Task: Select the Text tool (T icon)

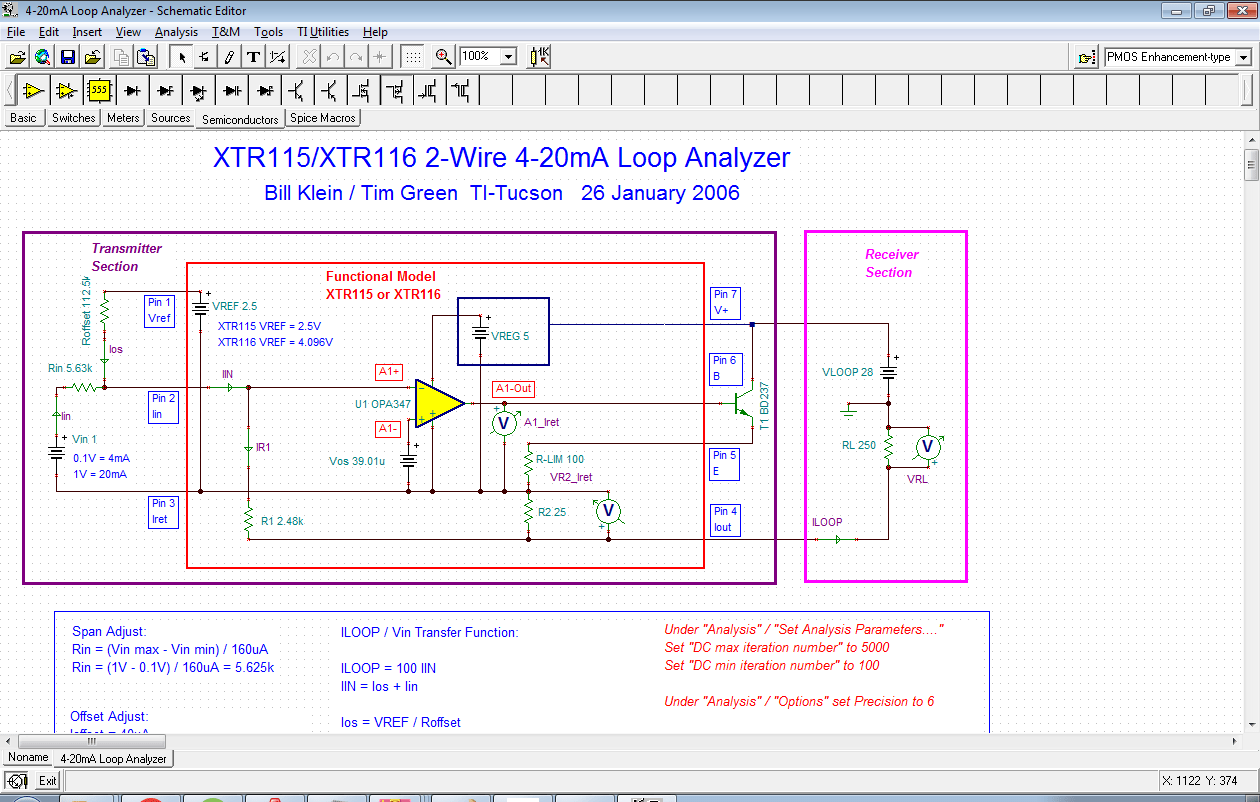Action: click(x=254, y=57)
